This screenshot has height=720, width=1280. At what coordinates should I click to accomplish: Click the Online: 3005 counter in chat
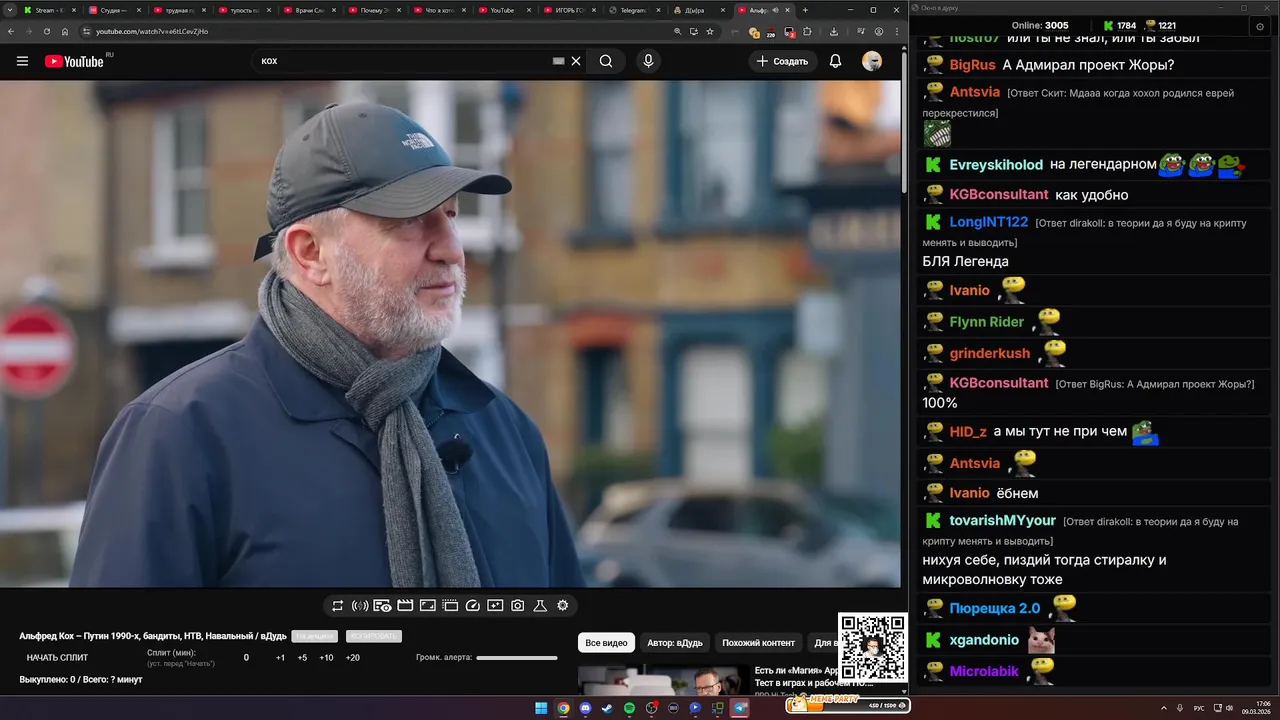[1040, 25]
